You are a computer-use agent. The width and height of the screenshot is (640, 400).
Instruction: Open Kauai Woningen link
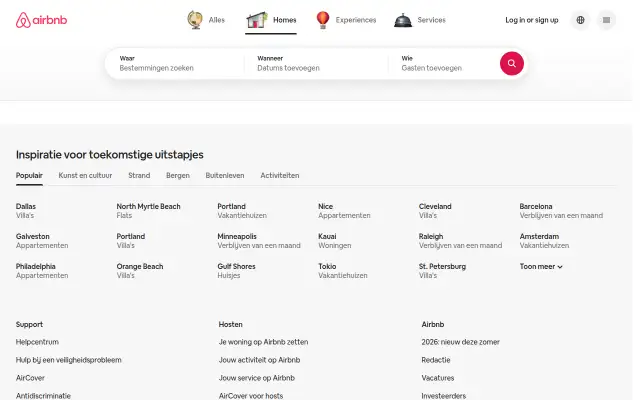pos(334,241)
